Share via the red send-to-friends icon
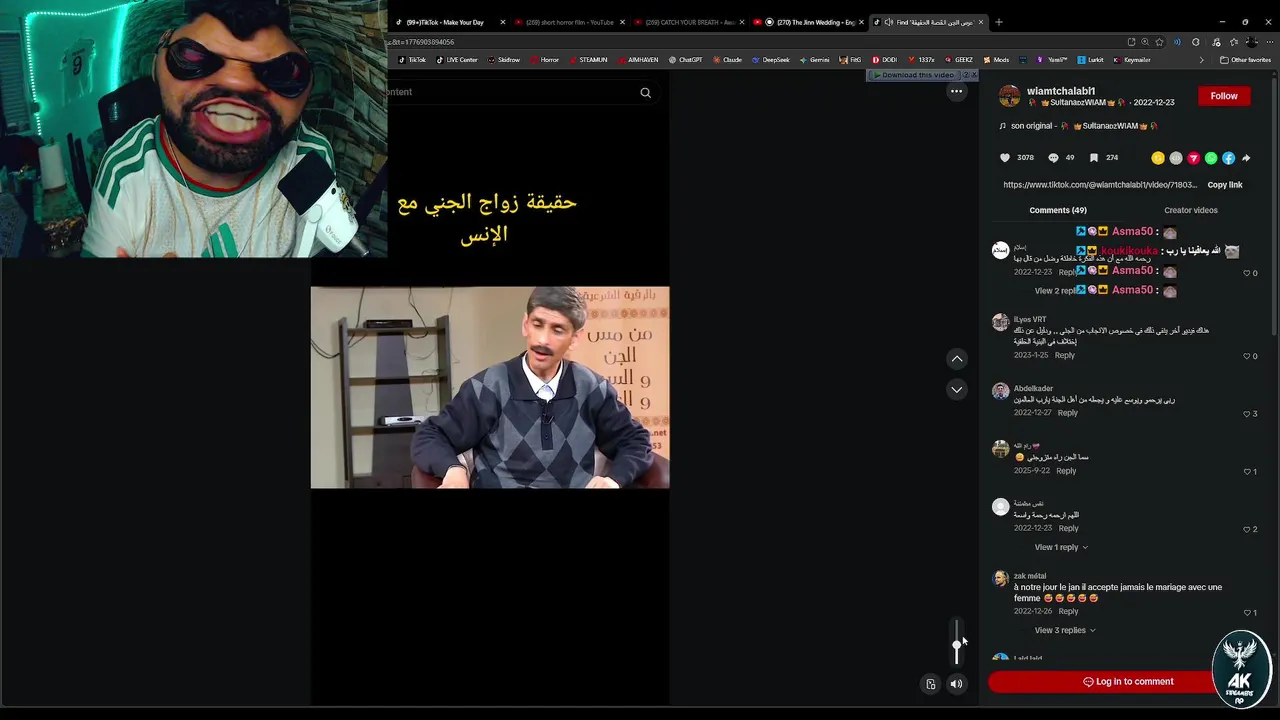 point(1193,158)
